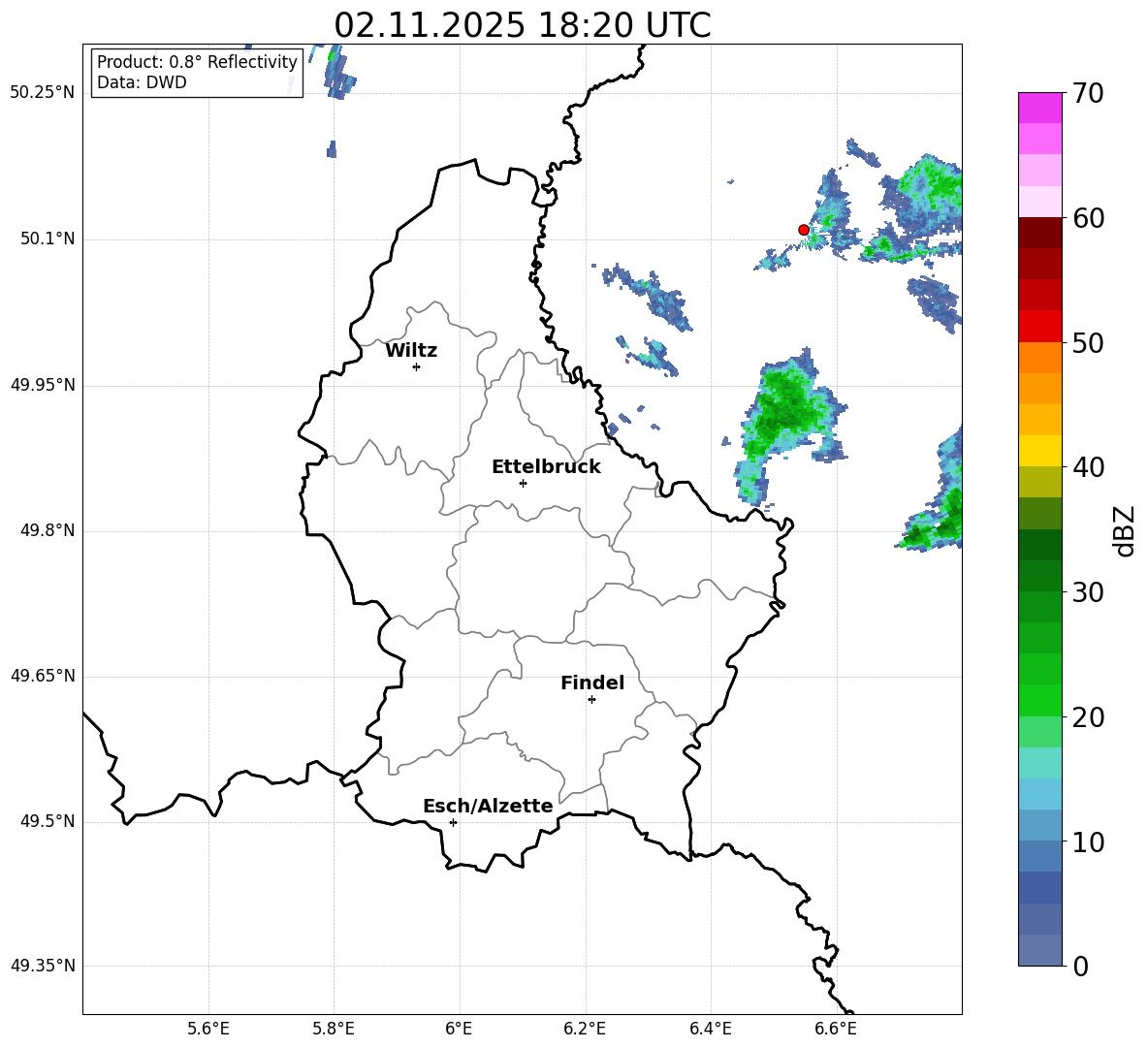This screenshot has height=1048, width=1148.
Task: Click the title '02.11.2025 18:20 UTC'
Action: pyautogui.click(x=522, y=25)
